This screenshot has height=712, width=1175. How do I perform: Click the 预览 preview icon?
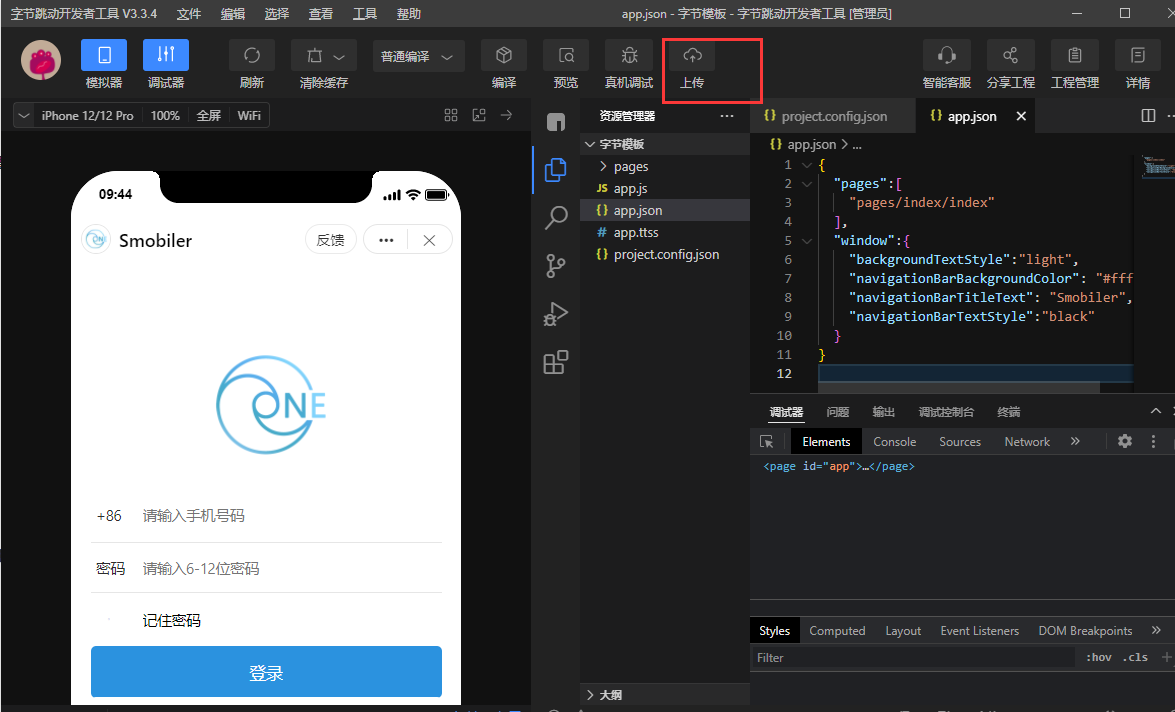[x=566, y=55]
